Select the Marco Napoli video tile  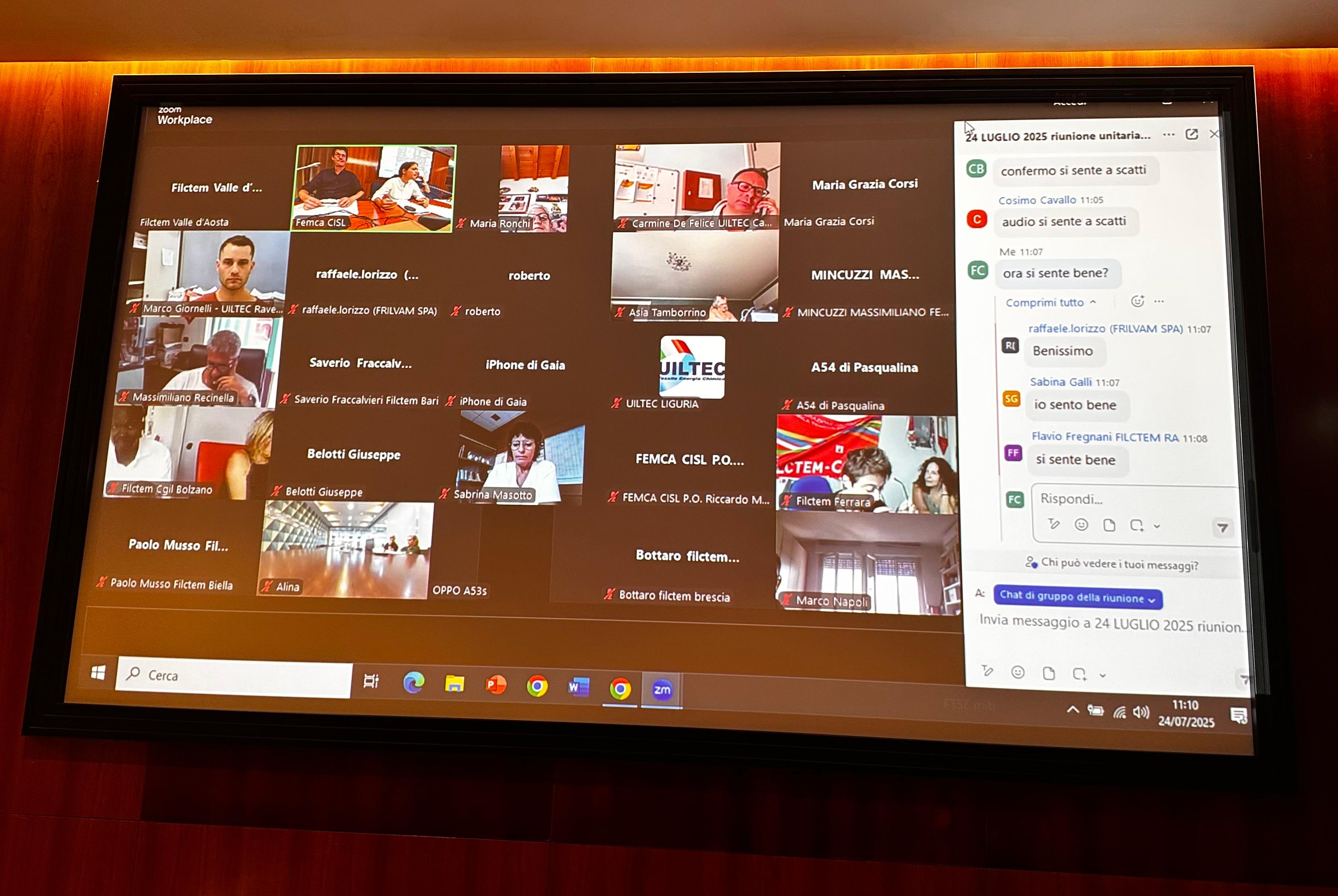(868, 563)
